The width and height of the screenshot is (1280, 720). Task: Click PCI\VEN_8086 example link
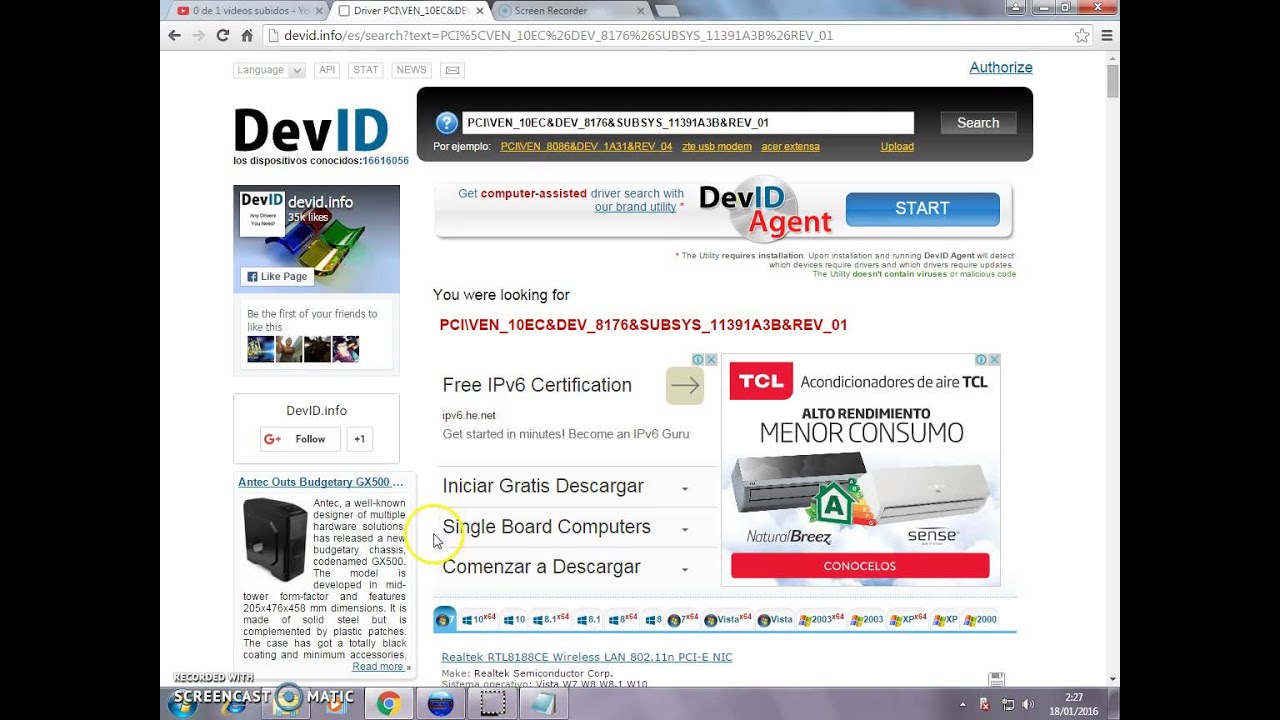coord(586,146)
